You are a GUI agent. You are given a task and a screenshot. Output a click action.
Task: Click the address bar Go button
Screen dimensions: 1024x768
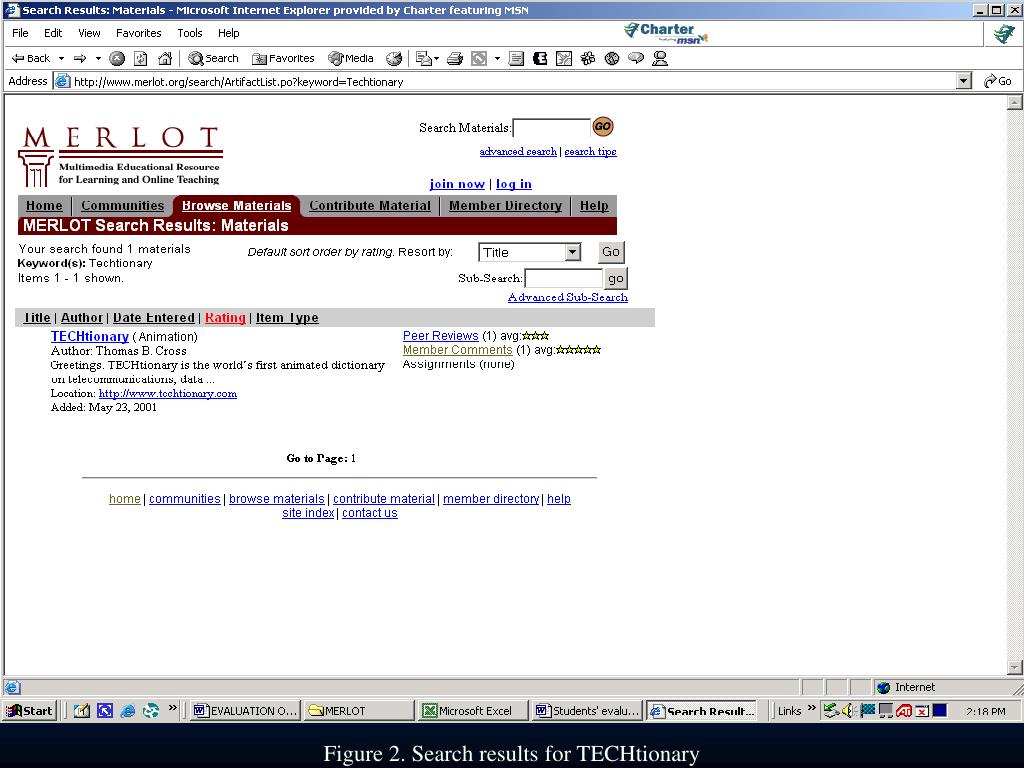coord(998,82)
